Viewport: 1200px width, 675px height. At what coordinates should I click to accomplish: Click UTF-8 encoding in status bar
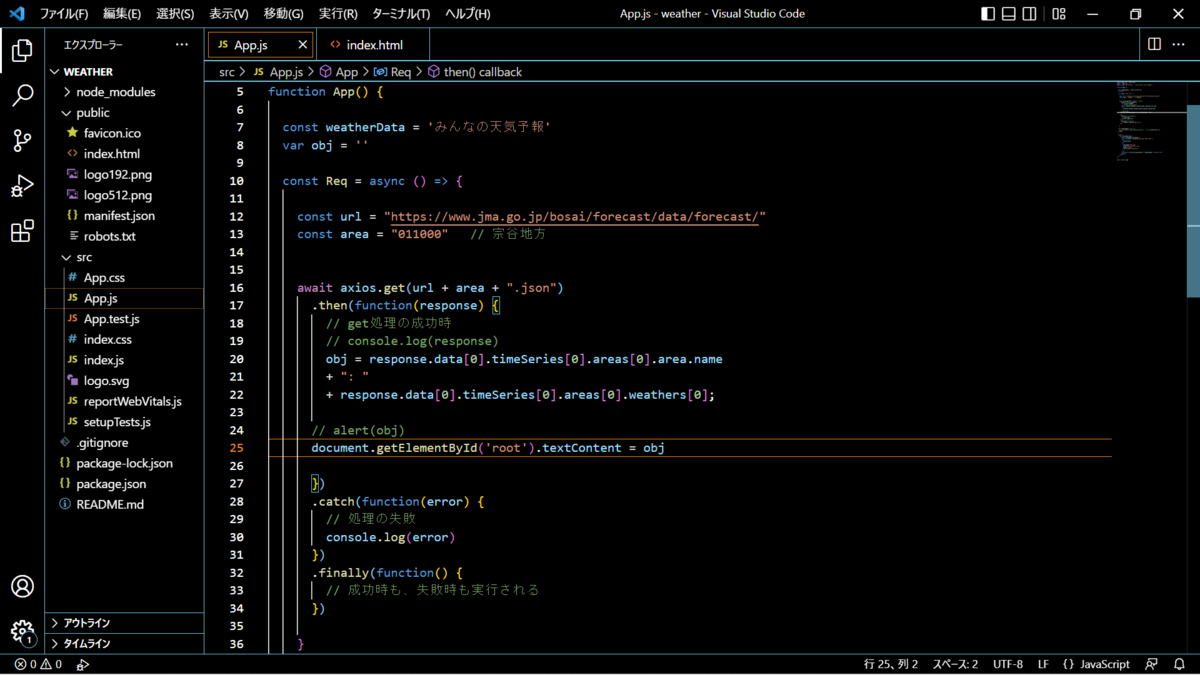pyautogui.click(x=1008, y=664)
